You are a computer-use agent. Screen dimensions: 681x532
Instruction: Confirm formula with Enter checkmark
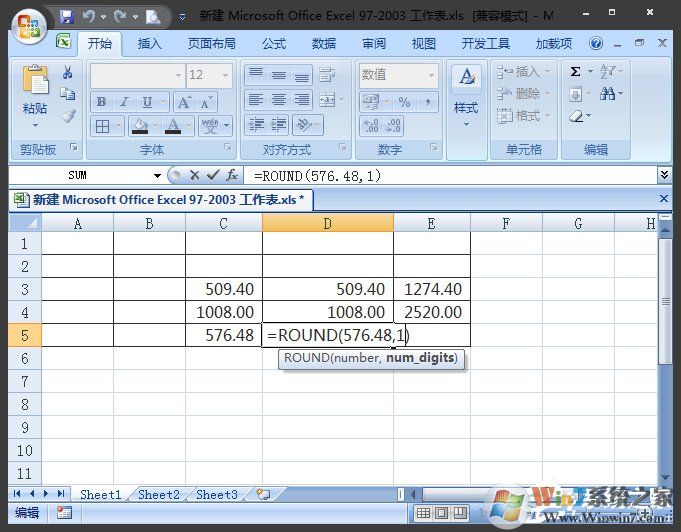[212, 175]
